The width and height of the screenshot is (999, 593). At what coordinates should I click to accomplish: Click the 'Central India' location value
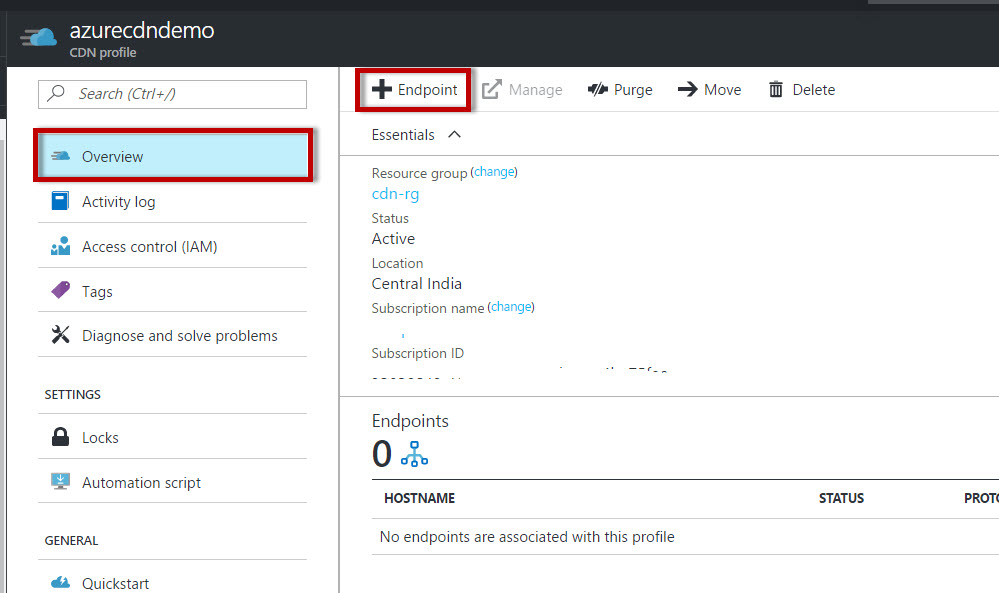tap(417, 283)
